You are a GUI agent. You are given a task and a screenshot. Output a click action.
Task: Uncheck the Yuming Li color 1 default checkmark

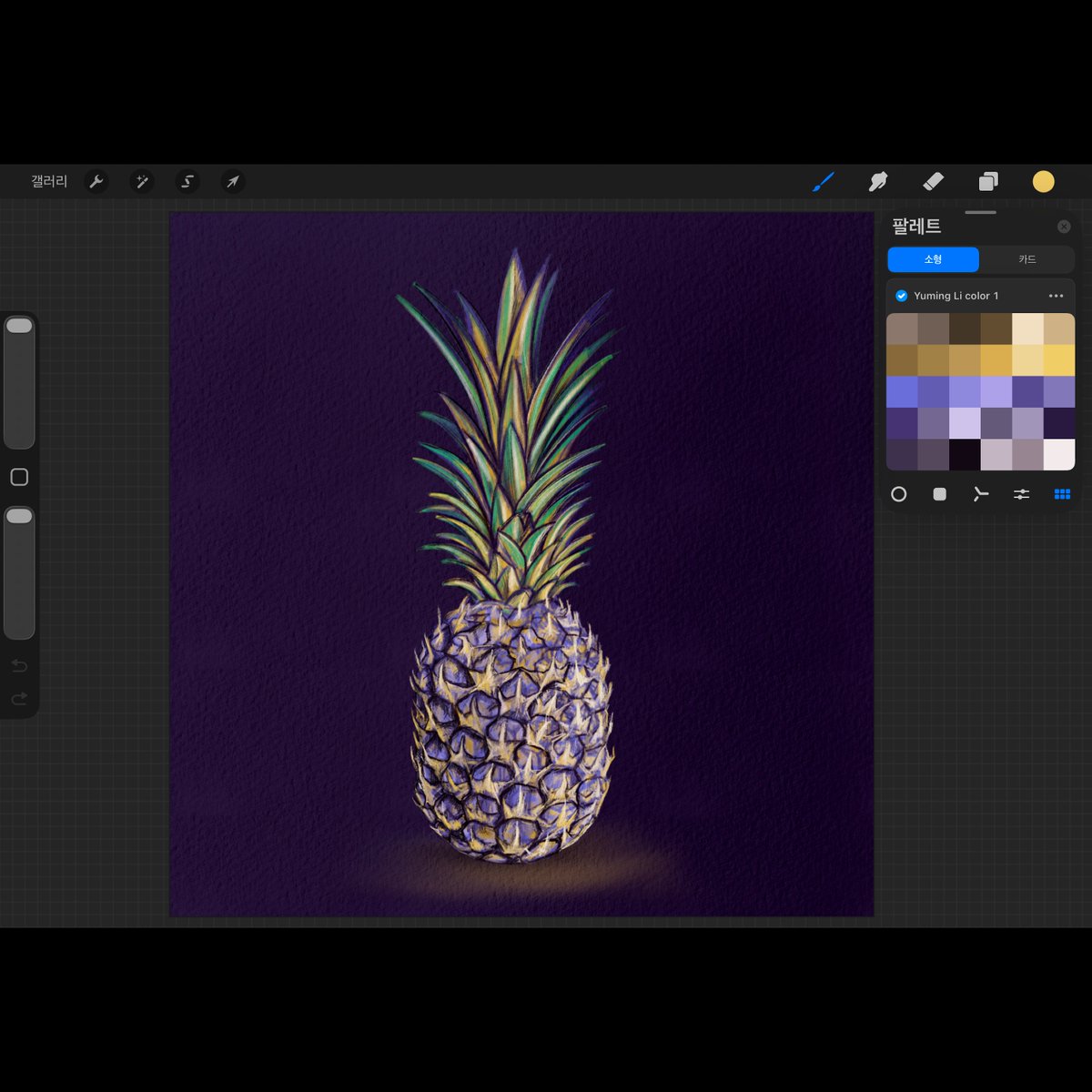point(900,296)
